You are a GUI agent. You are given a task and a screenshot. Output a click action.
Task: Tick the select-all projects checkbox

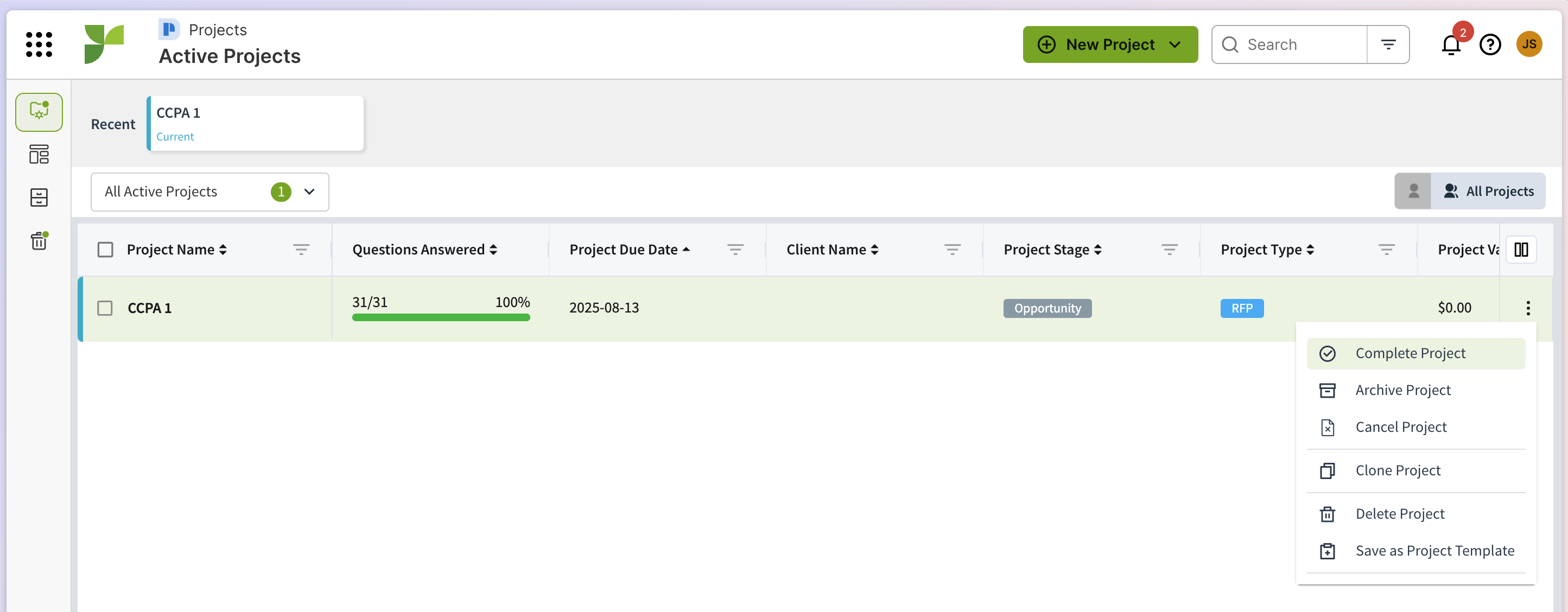105,250
